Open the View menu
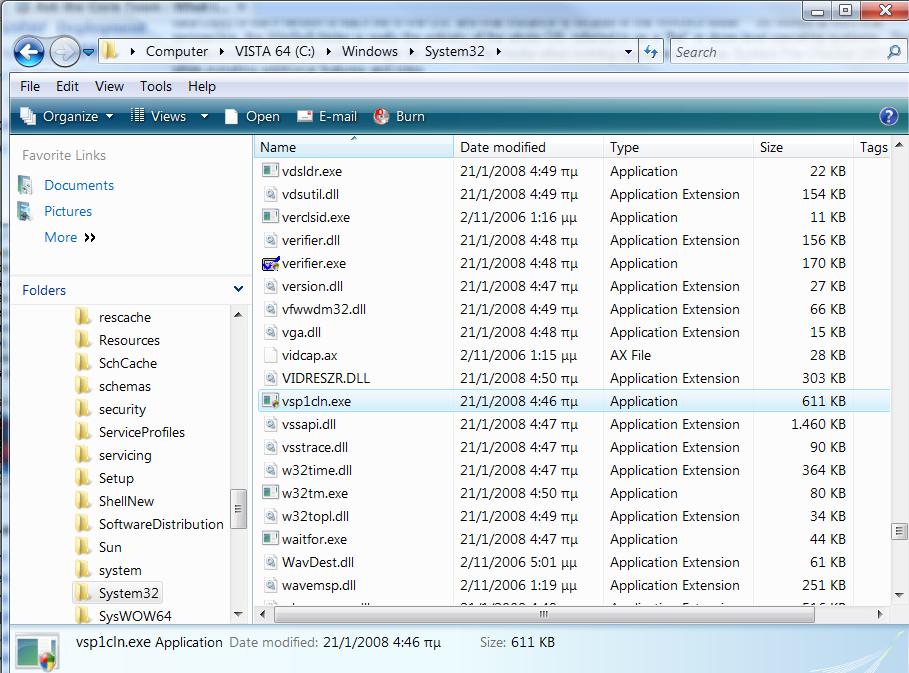 coord(109,86)
